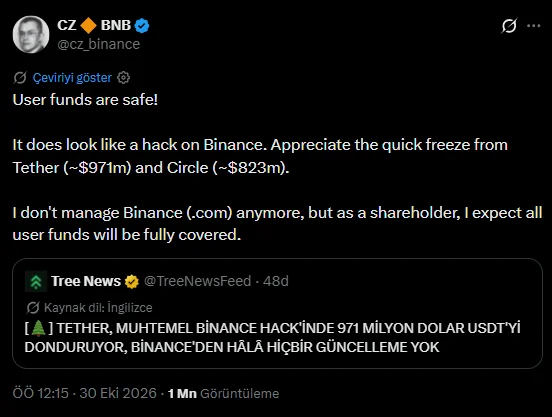
Task: Open the Grok icon at the top right
Action: (x=509, y=26)
